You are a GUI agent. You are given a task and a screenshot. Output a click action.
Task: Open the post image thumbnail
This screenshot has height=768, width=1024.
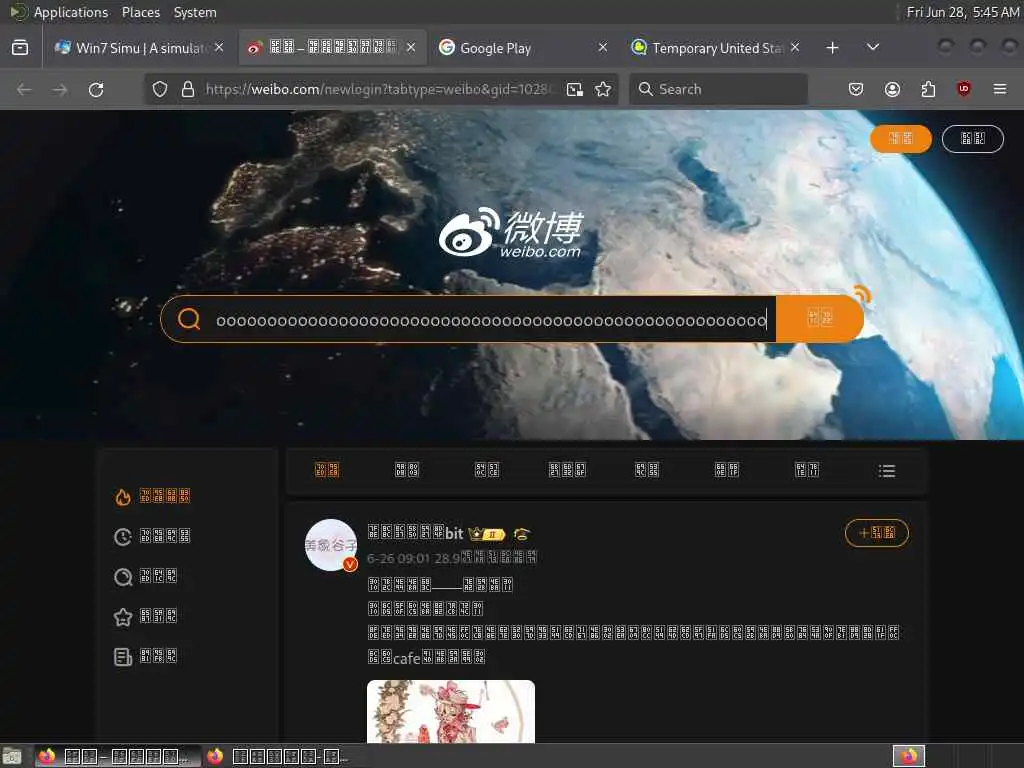(x=451, y=711)
